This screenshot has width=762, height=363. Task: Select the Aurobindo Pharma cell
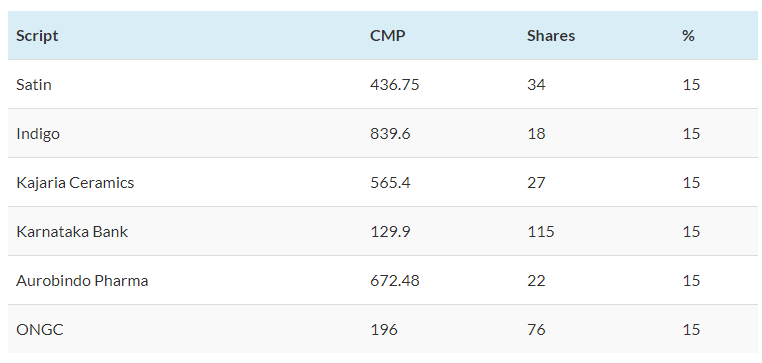pos(82,280)
